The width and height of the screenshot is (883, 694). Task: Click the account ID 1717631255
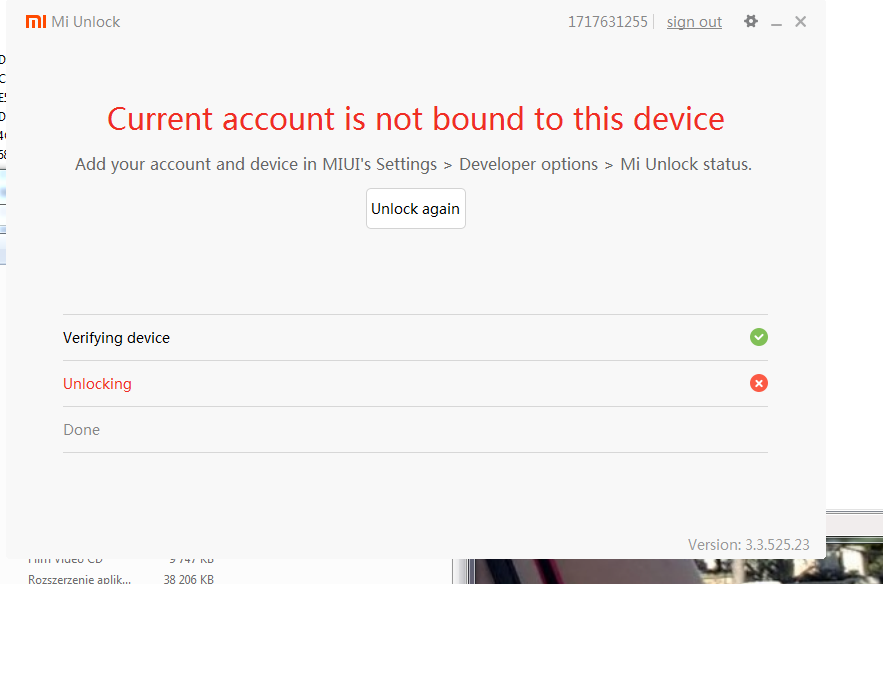[607, 22]
